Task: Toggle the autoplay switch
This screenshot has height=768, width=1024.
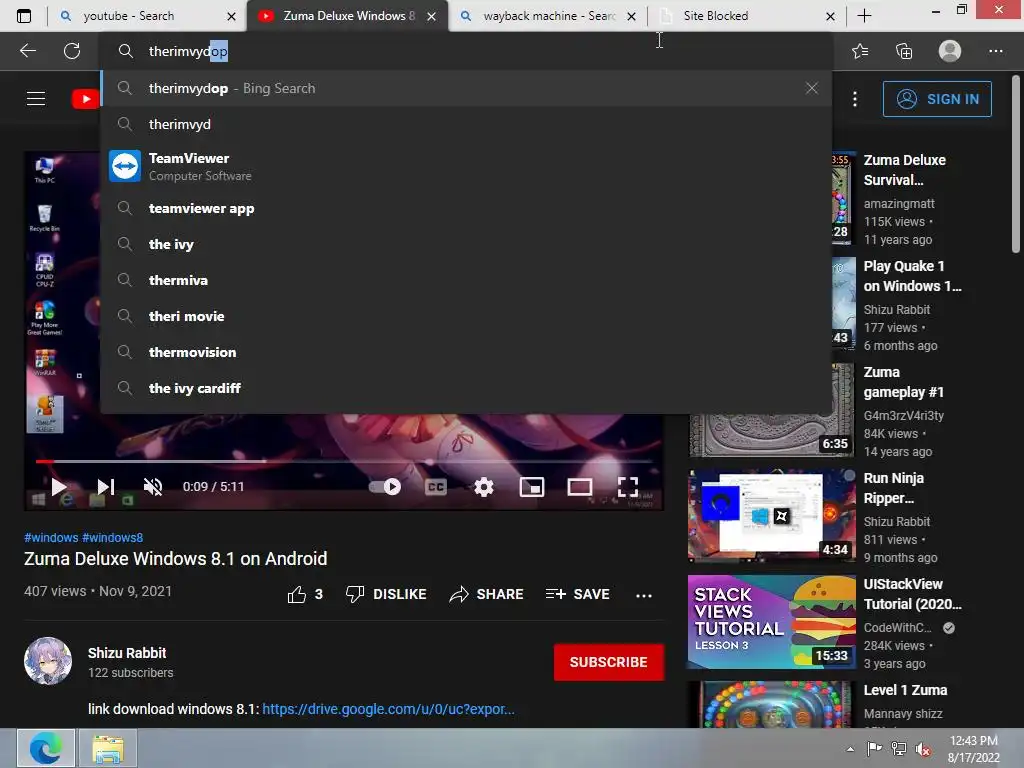Action: [x=385, y=487]
